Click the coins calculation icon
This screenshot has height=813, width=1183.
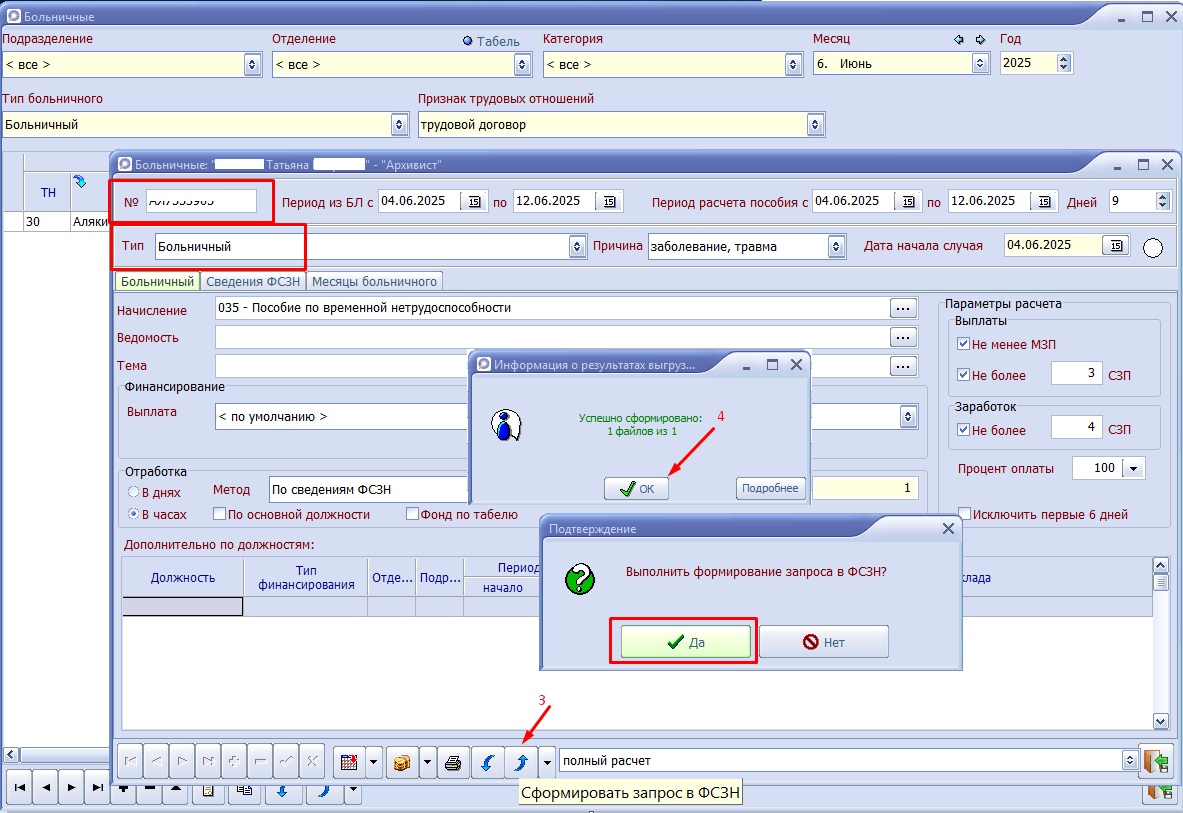click(403, 762)
